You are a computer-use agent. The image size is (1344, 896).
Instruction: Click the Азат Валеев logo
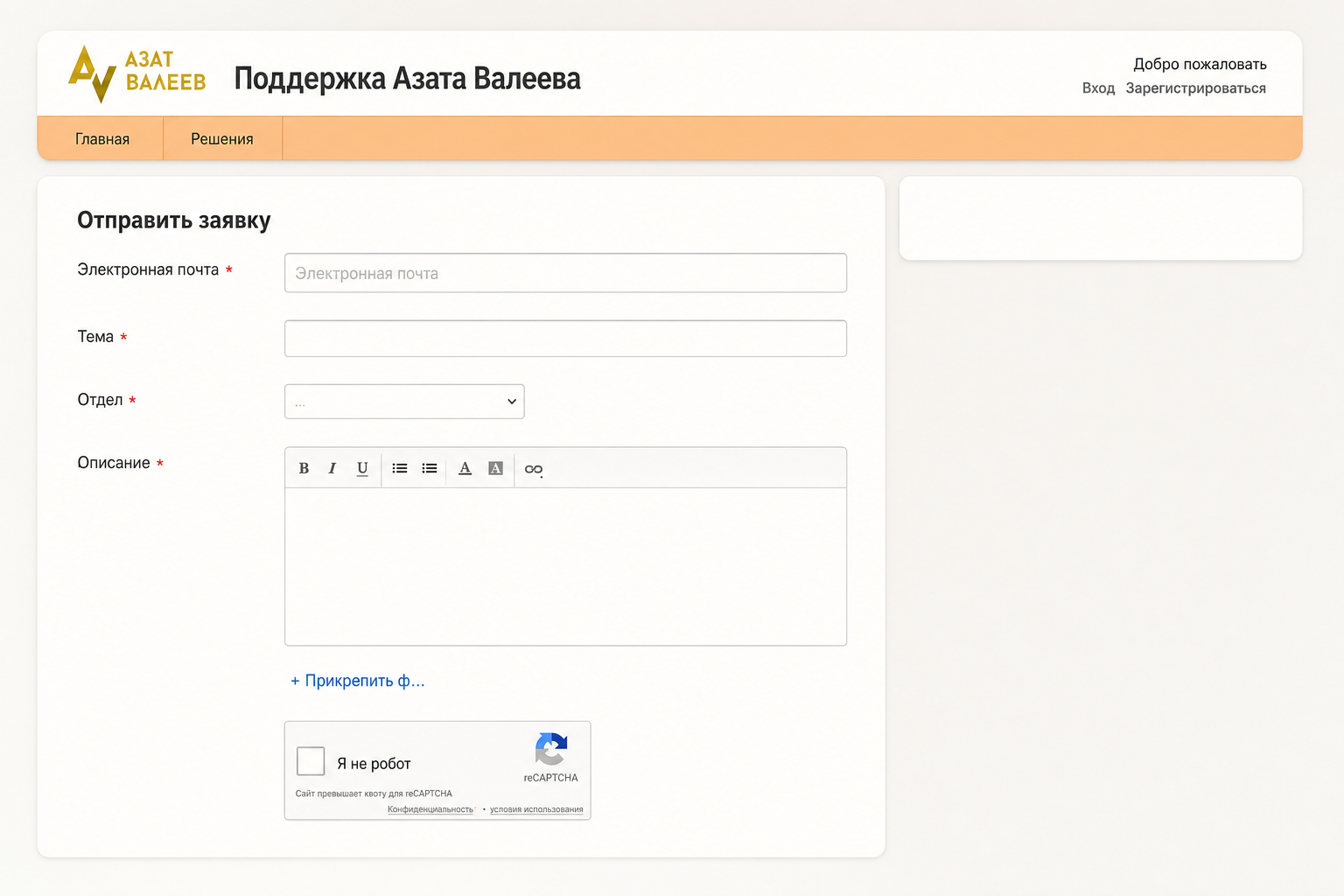[x=137, y=73]
